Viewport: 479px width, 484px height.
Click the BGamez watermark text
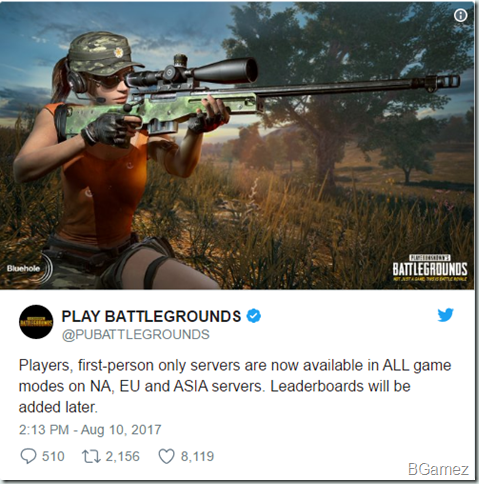click(438, 469)
